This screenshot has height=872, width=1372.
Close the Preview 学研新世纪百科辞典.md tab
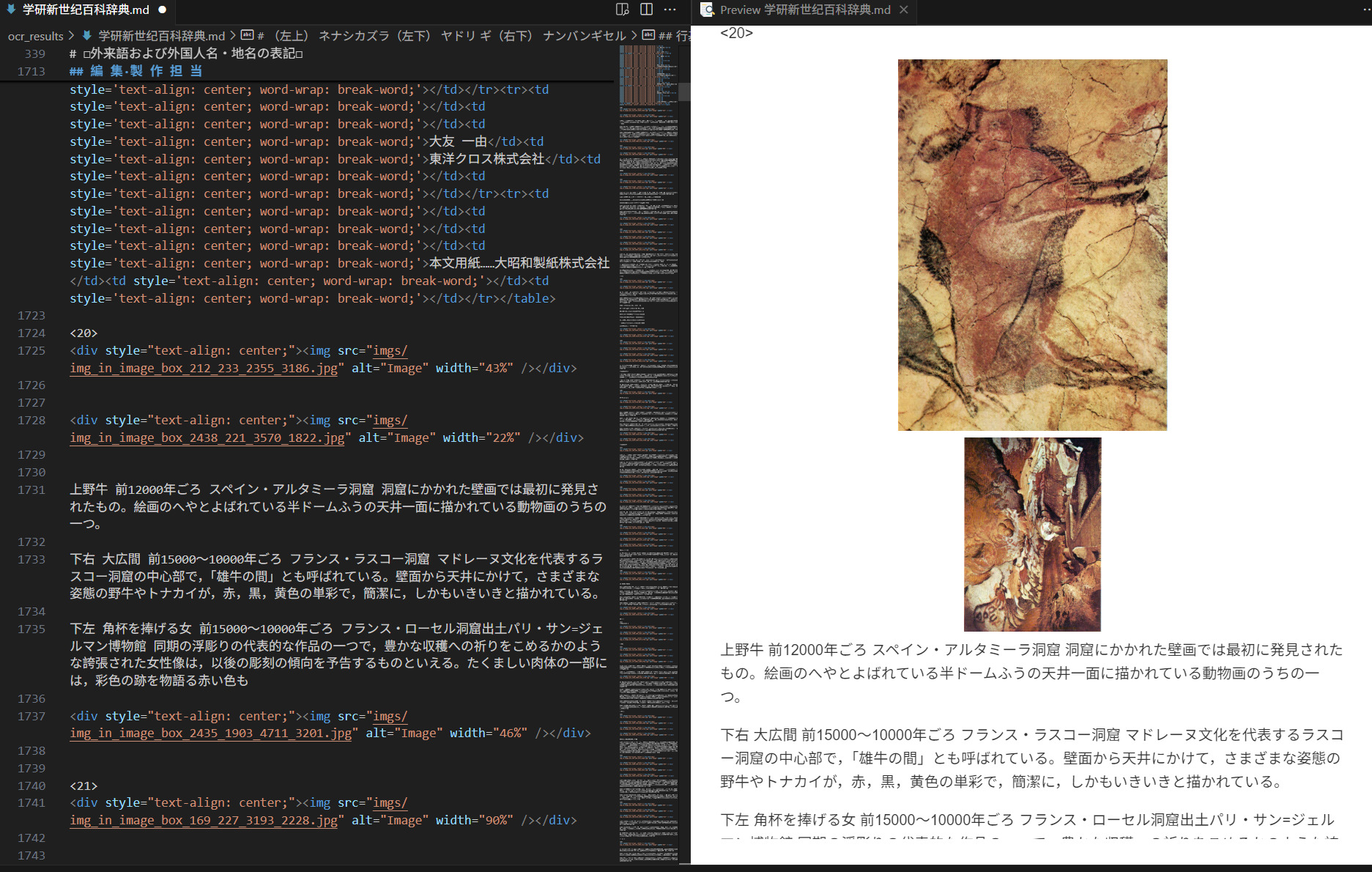click(904, 10)
